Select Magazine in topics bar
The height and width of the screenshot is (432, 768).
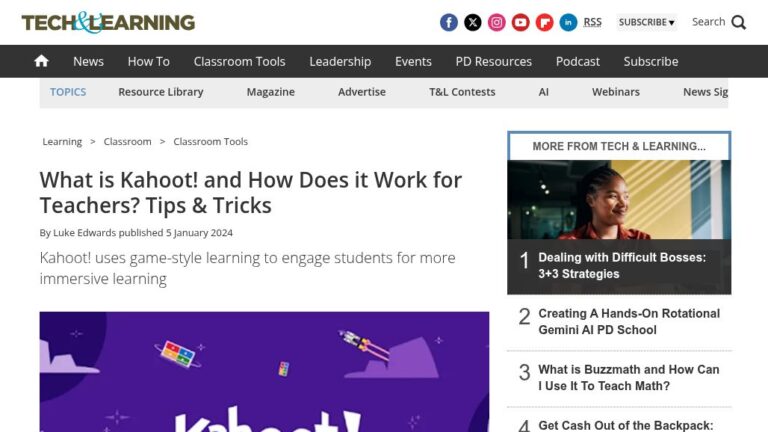click(x=270, y=92)
